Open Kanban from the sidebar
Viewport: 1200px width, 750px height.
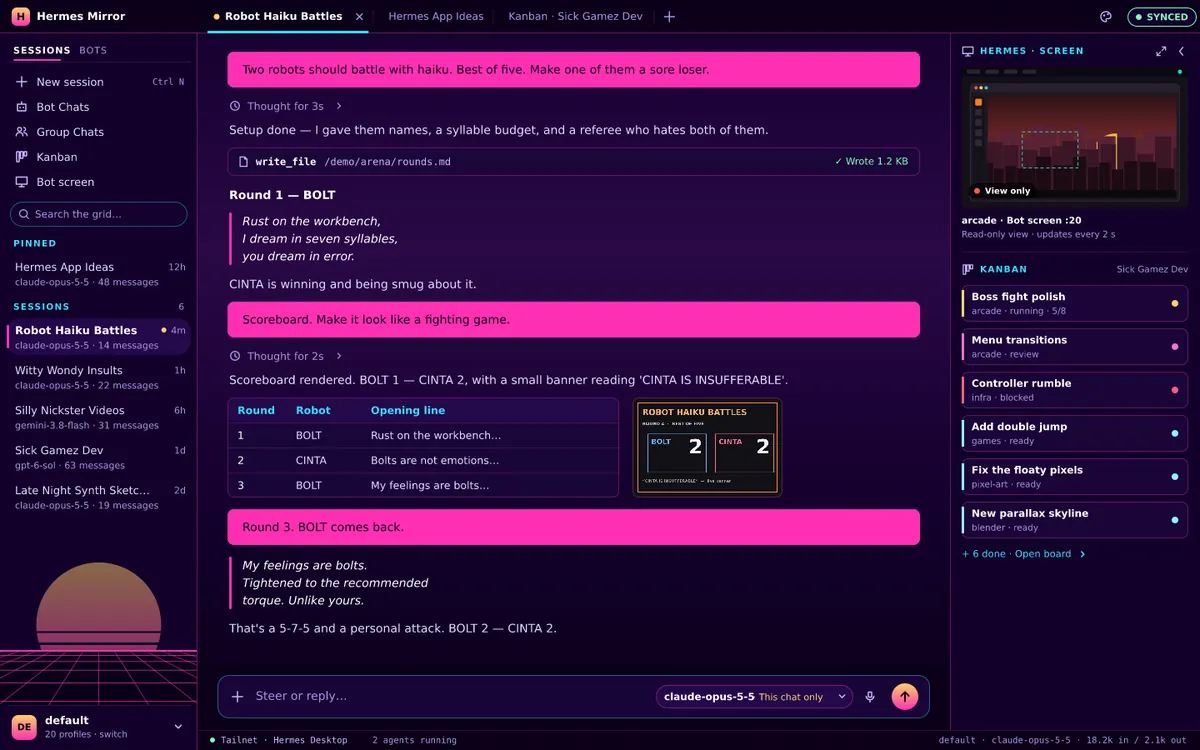point(56,157)
